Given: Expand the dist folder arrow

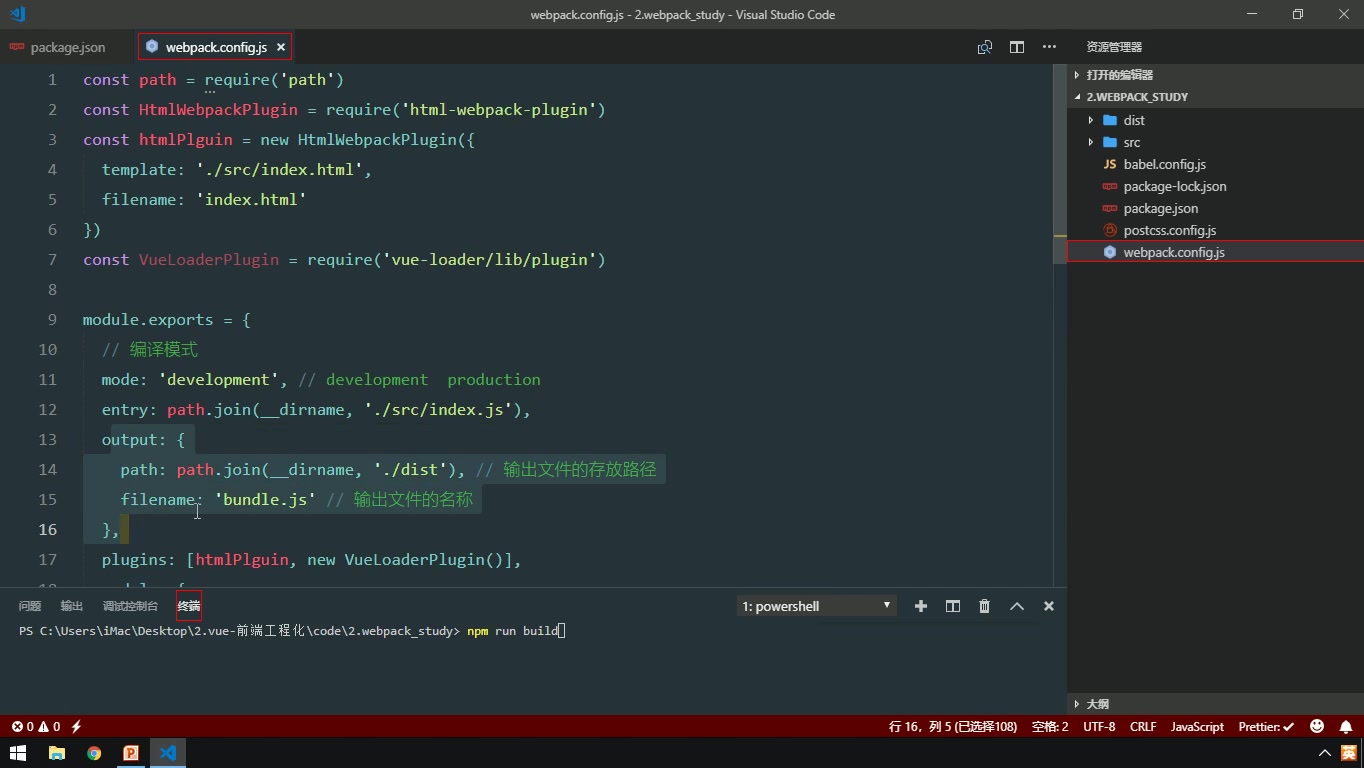Looking at the screenshot, I should (1091, 120).
